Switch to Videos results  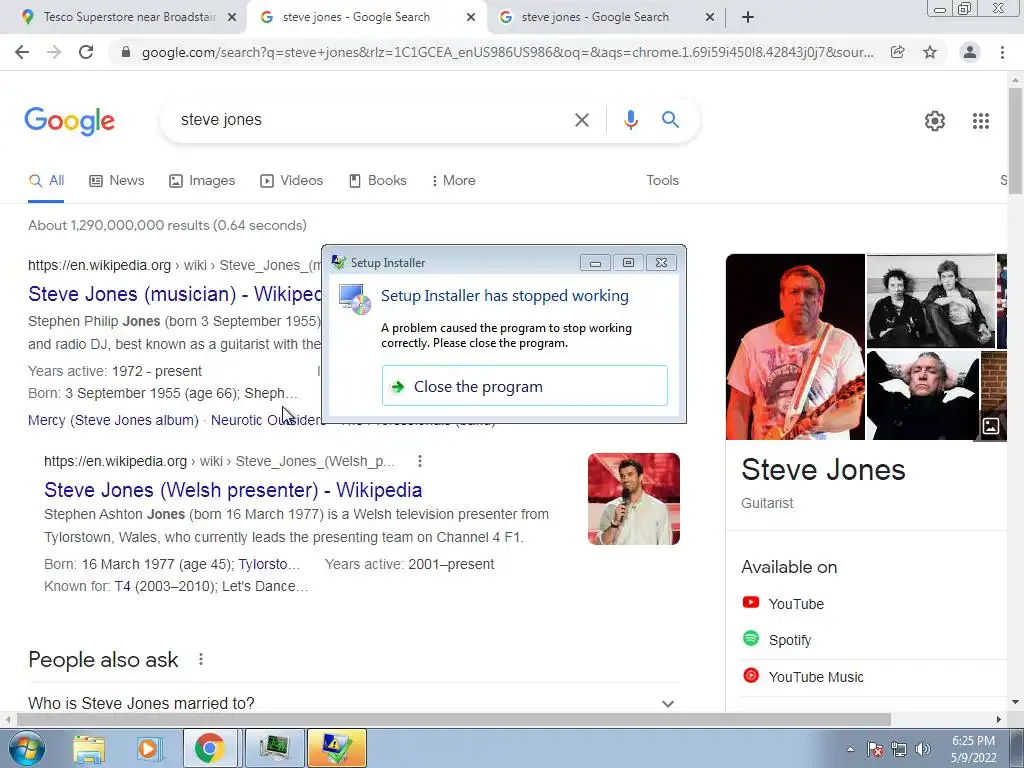click(x=291, y=181)
